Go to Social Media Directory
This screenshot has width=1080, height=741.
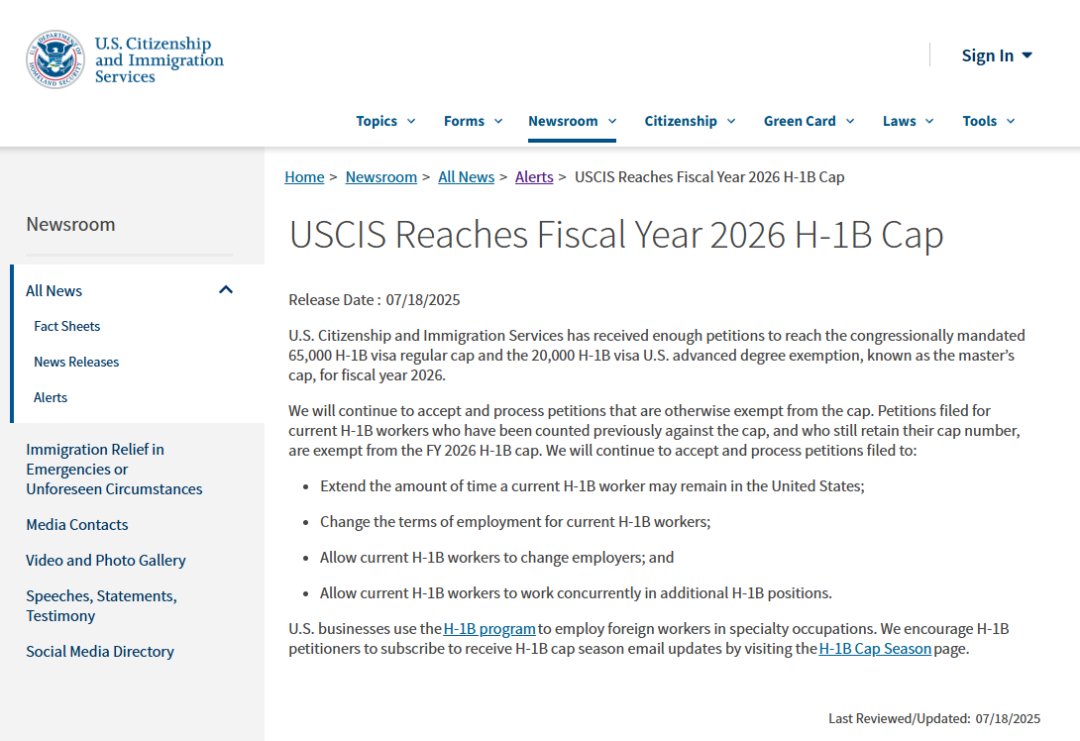[x=100, y=651]
